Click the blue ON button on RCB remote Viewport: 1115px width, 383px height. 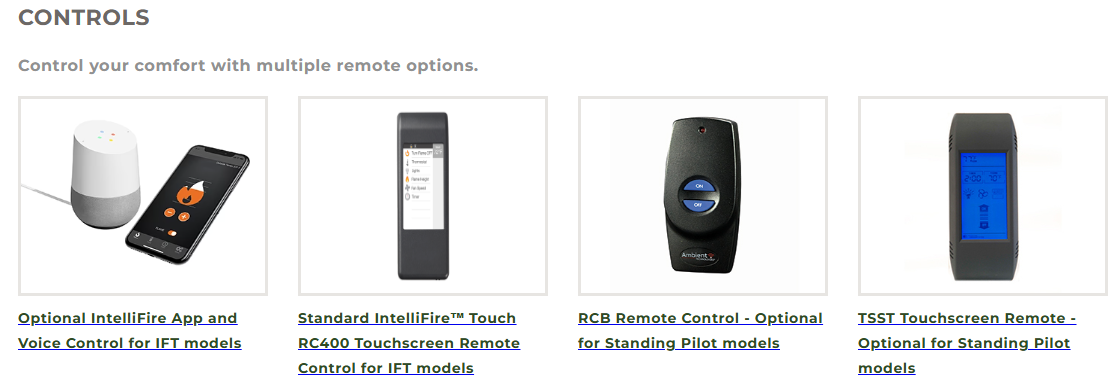698,187
